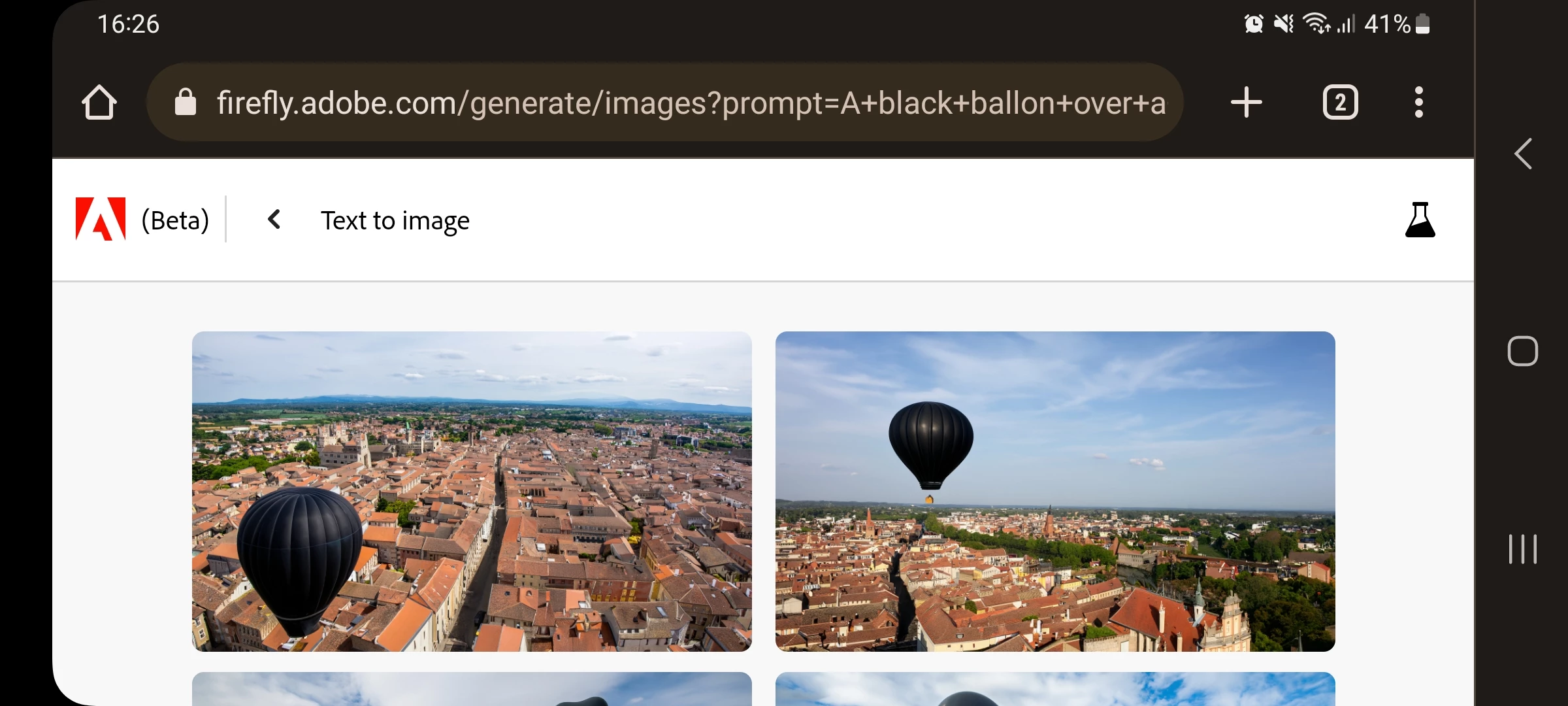1568x706 pixels.
Task: Open the third generated image at bottom left
Action: (x=472, y=689)
